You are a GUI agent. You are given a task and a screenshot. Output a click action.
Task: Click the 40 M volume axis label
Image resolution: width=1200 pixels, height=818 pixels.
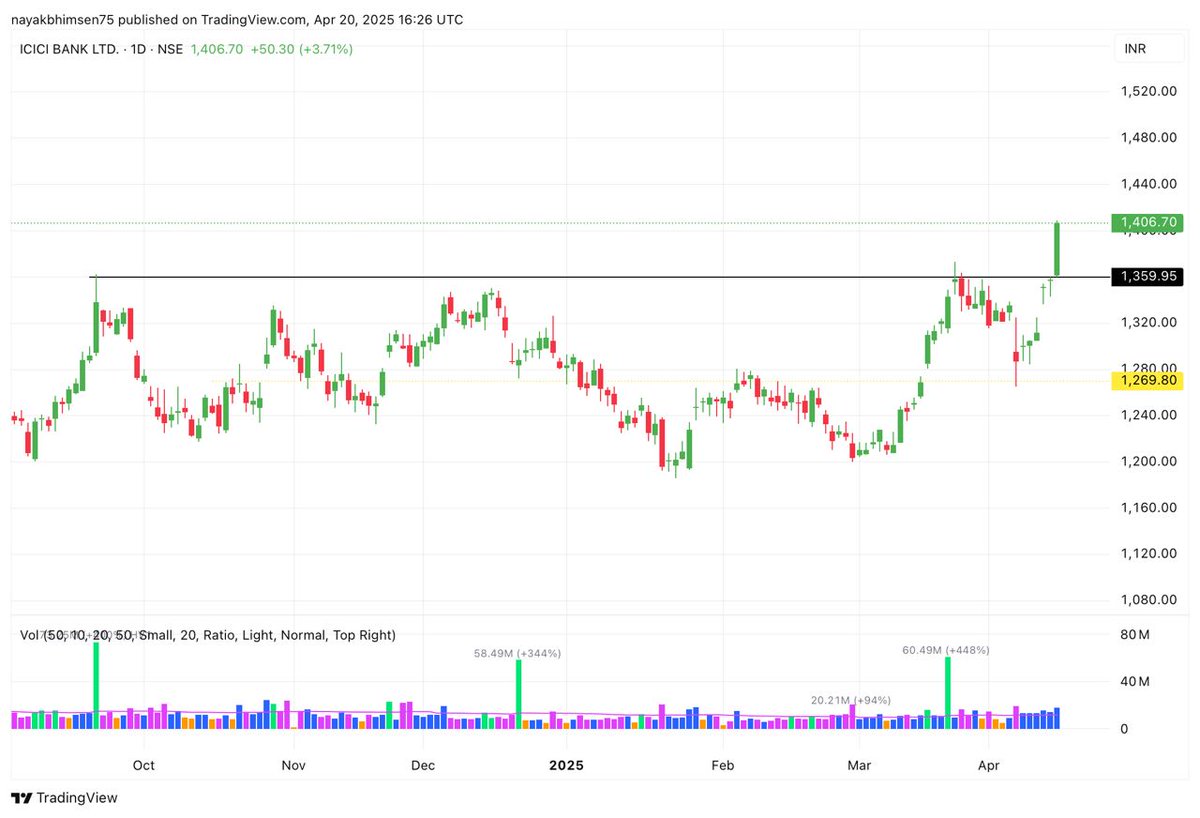point(1134,682)
